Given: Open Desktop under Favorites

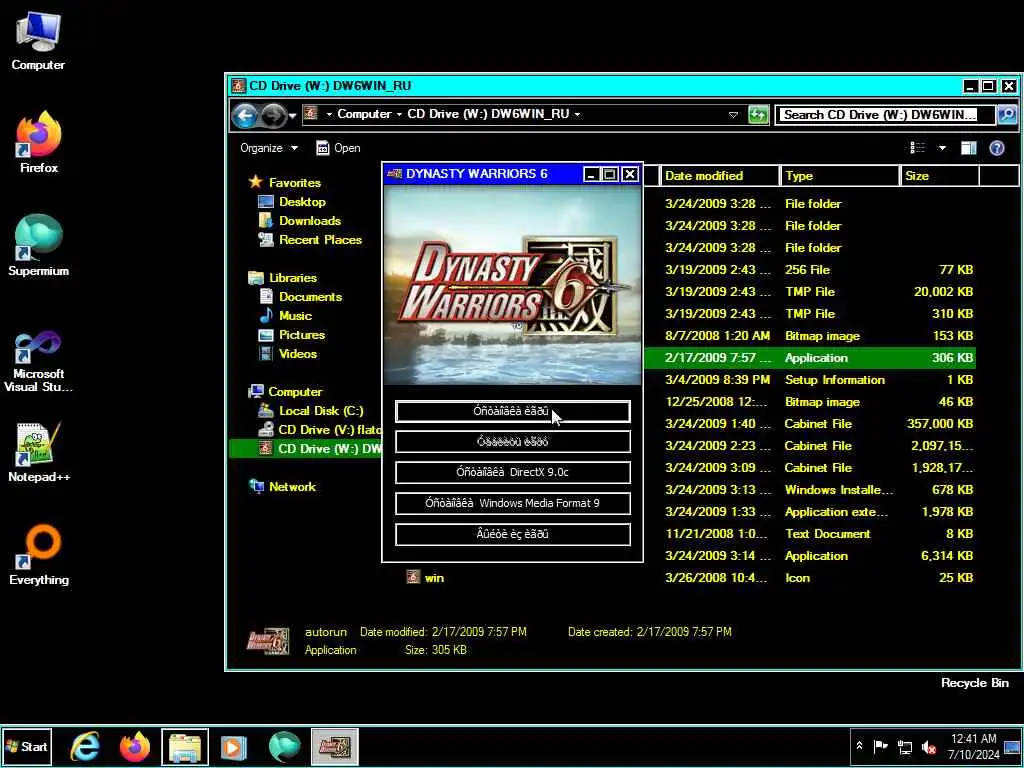Looking at the screenshot, I should [x=302, y=202].
